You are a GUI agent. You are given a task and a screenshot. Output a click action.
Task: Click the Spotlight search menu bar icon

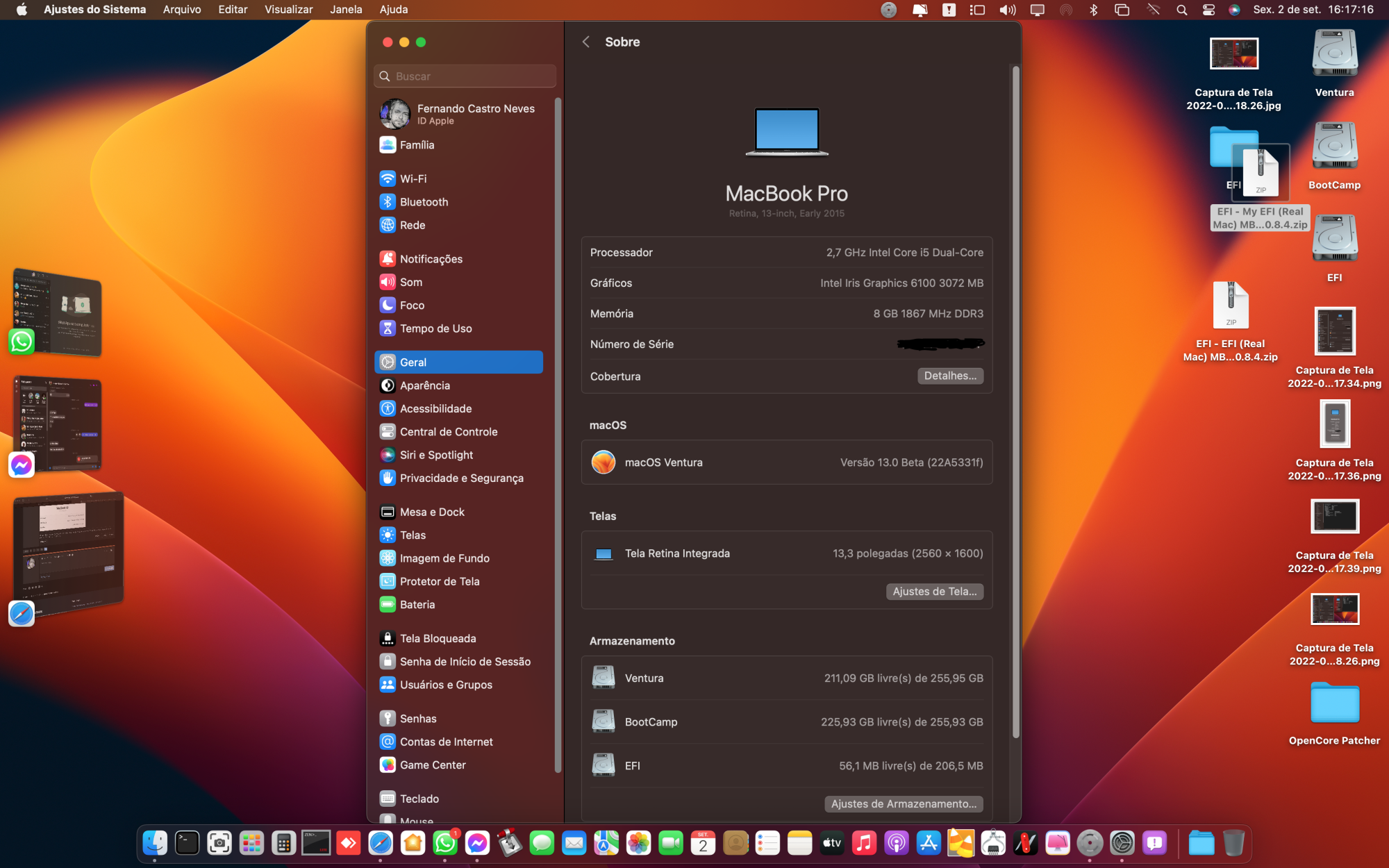tap(1181, 10)
